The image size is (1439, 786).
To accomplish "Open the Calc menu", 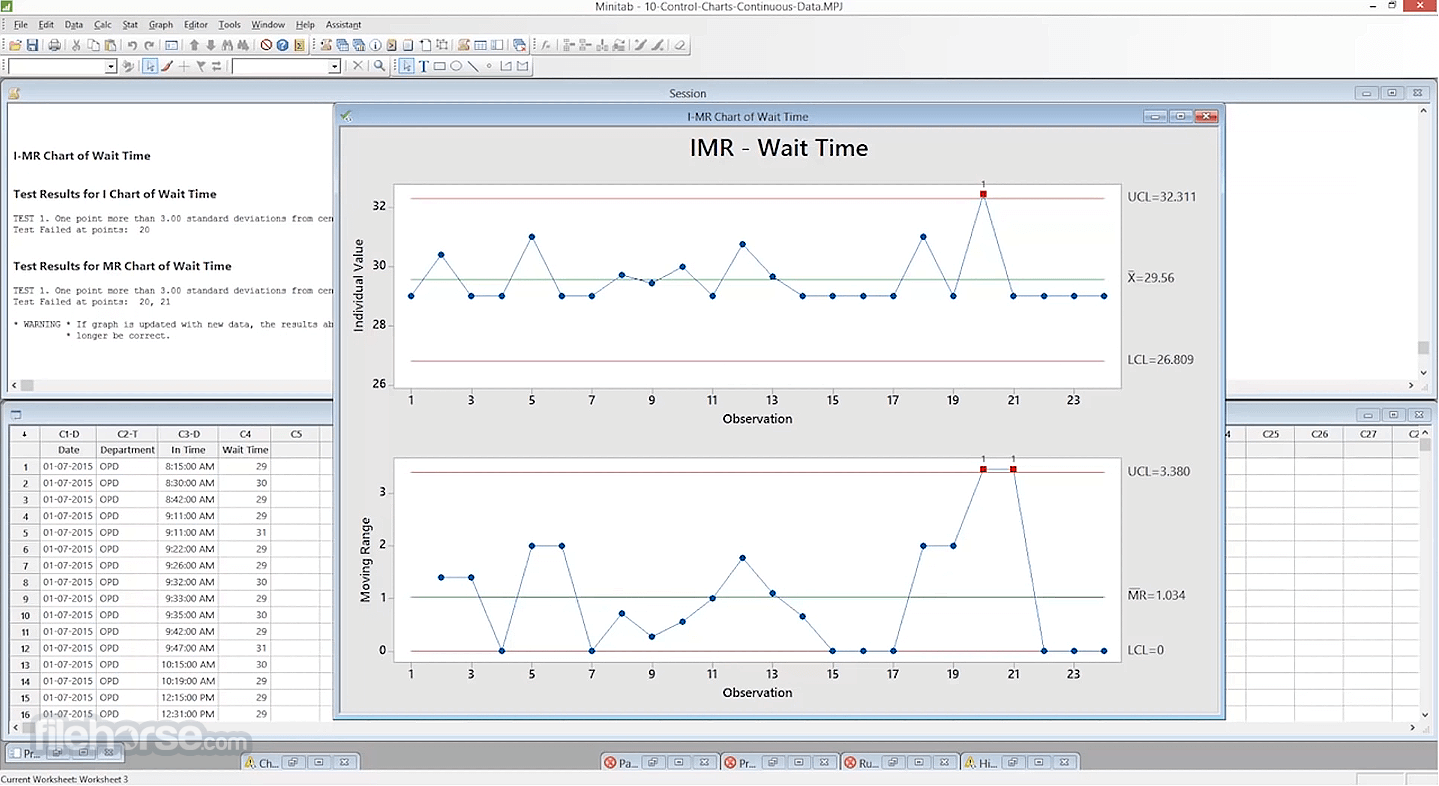I will click(103, 24).
